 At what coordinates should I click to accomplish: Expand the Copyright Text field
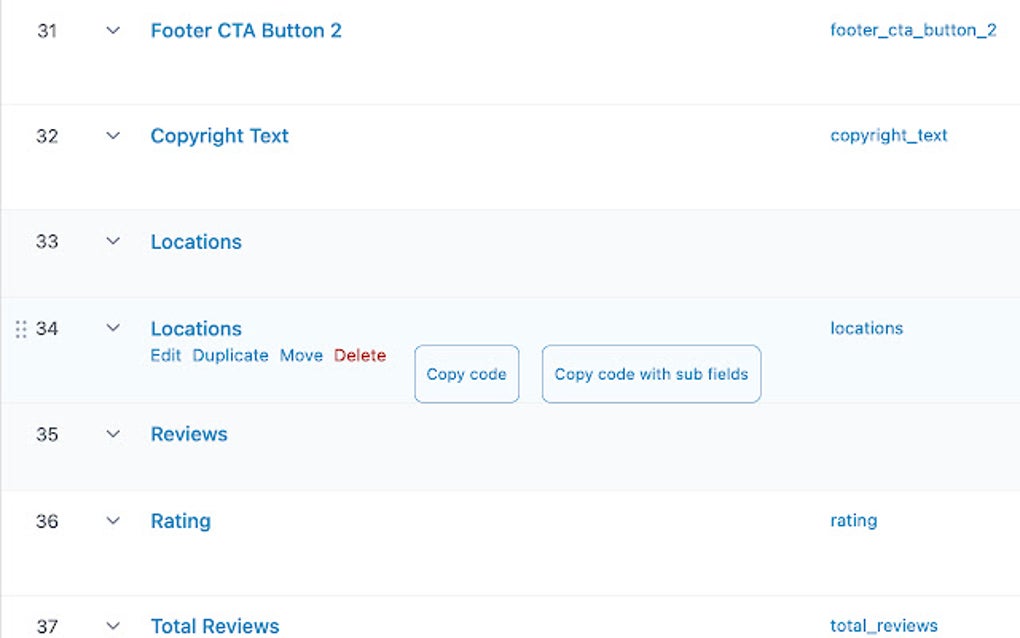[112, 136]
